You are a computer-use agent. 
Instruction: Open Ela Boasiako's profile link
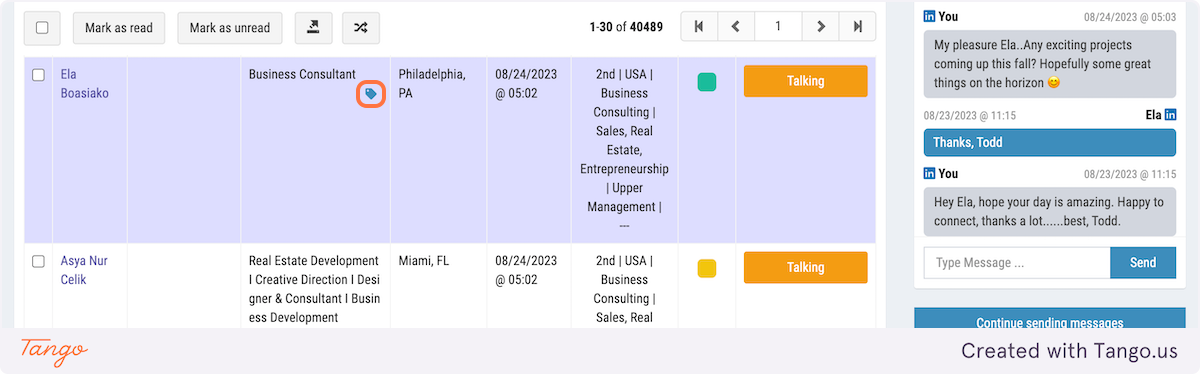pos(83,84)
